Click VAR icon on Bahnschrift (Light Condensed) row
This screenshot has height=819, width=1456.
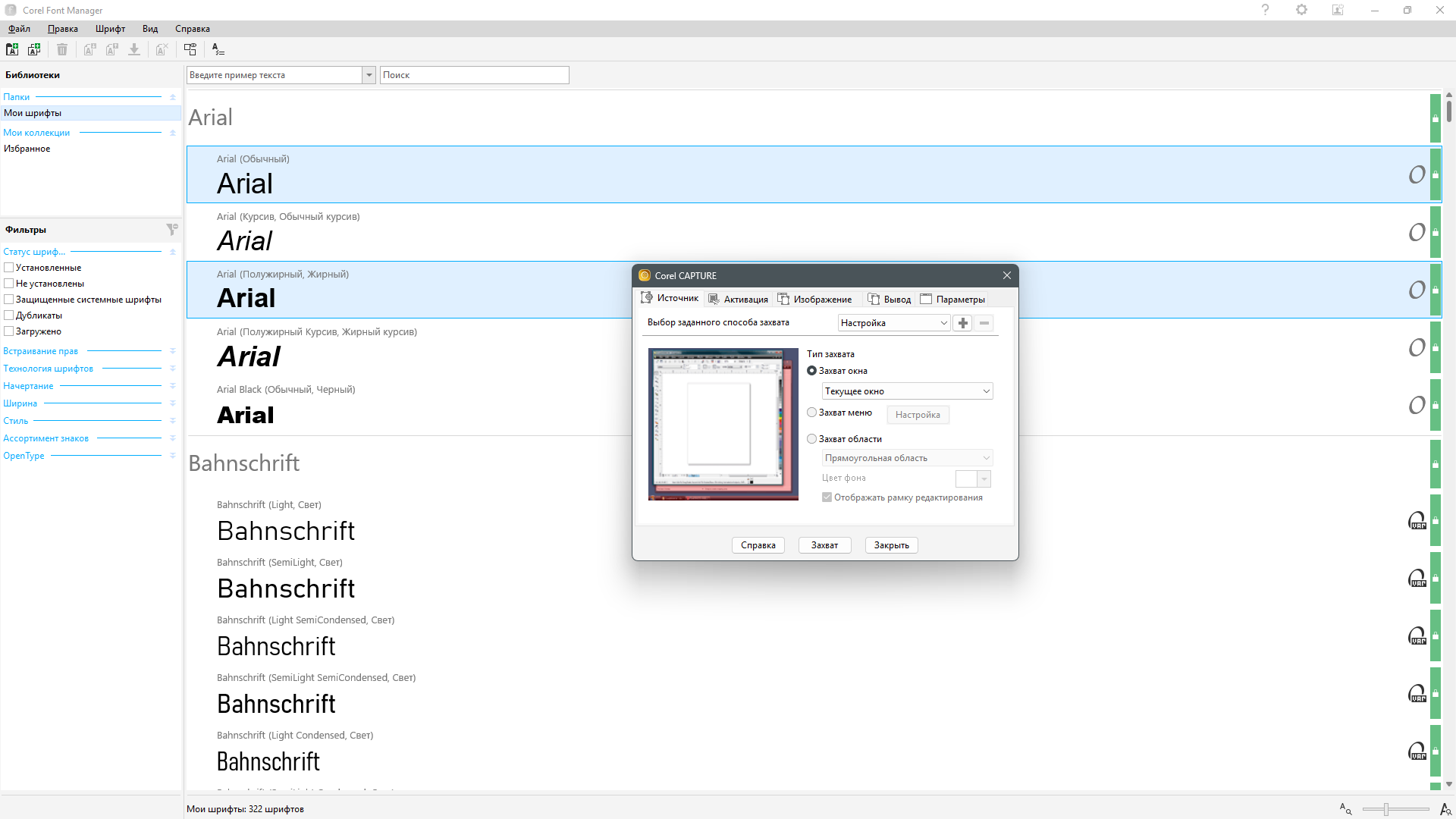point(1417,751)
